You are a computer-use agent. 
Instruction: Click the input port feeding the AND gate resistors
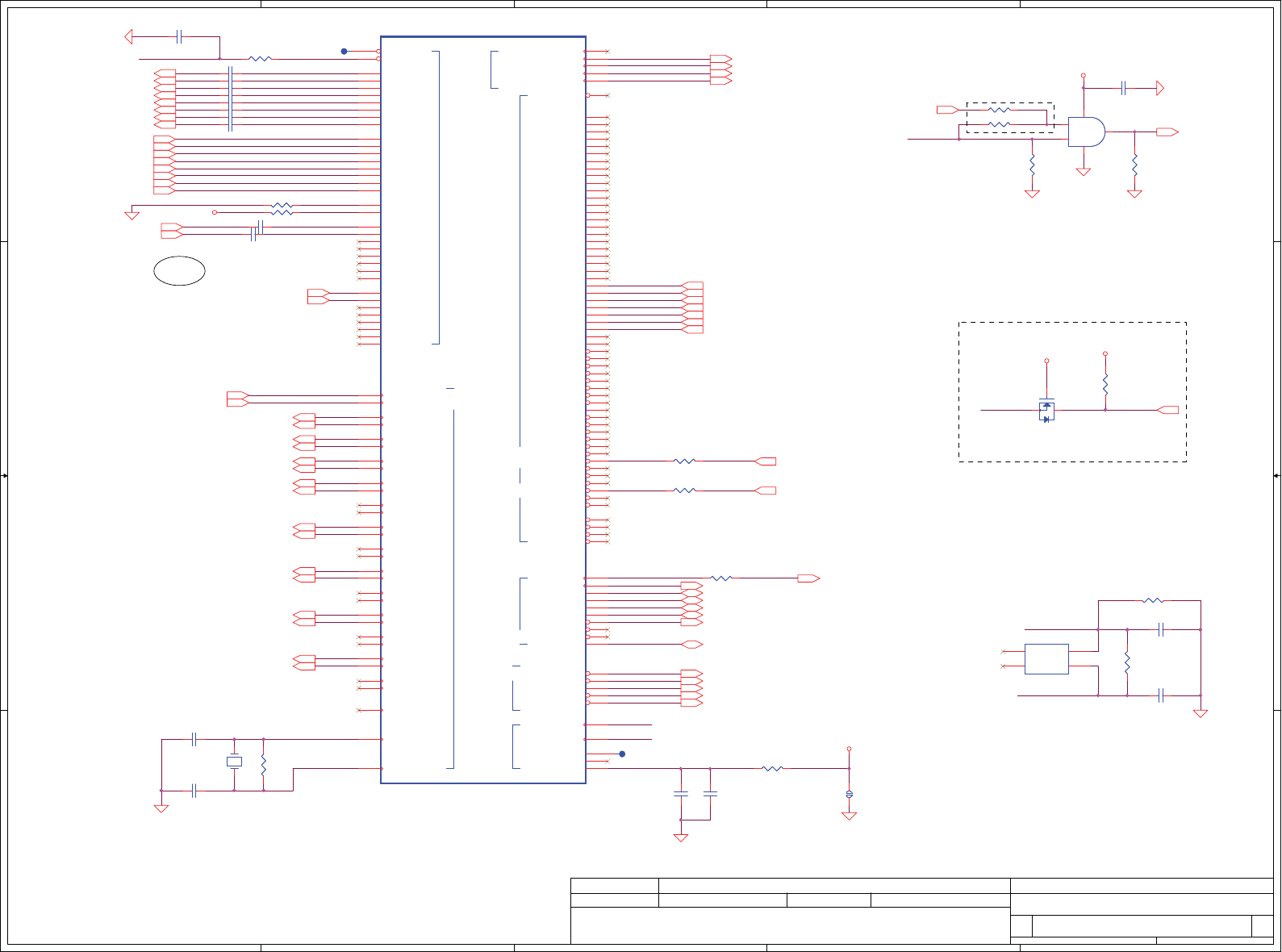(948, 110)
